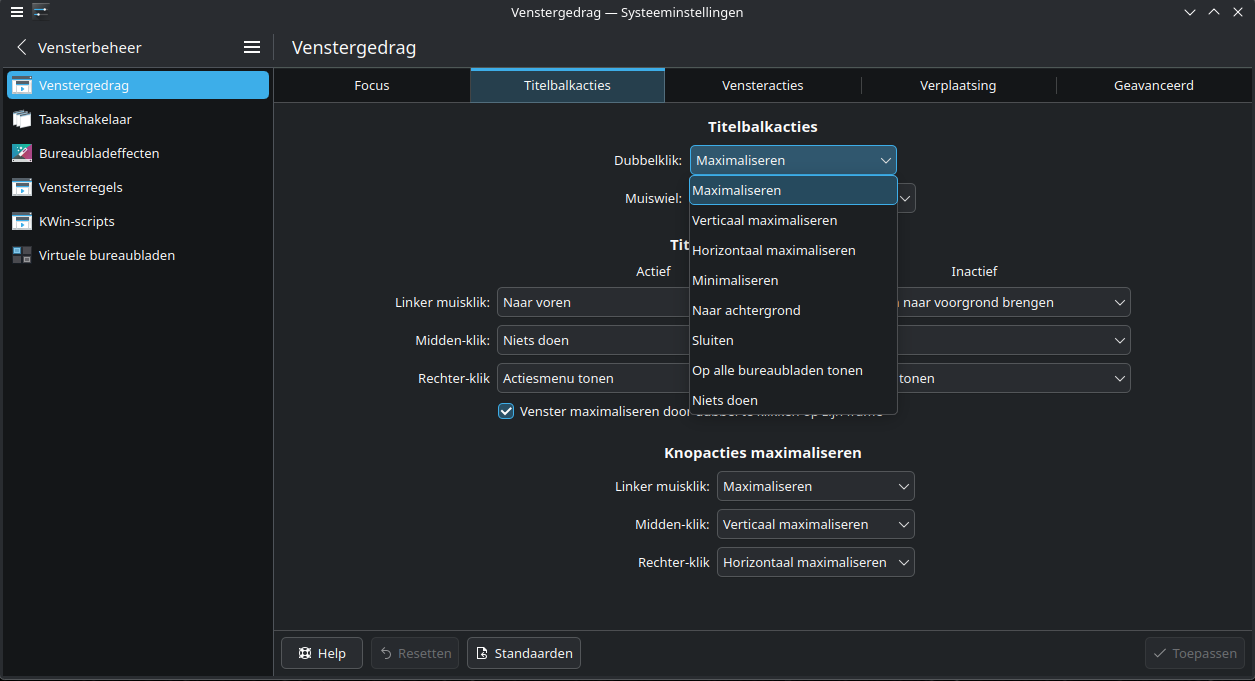This screenshot has width=1255, height=681.
Task: Open the application menu in title bar
Action: [16, 12]
